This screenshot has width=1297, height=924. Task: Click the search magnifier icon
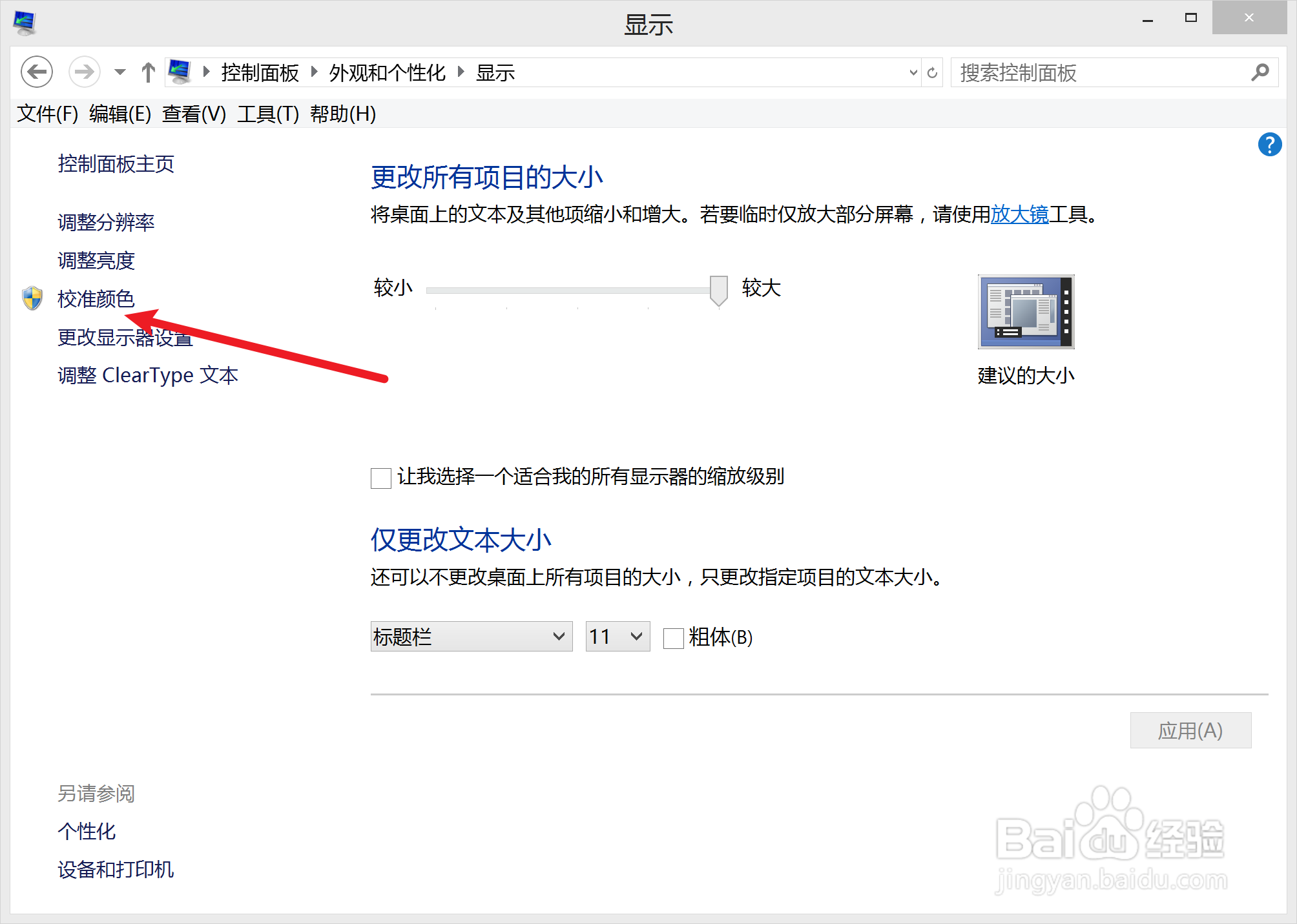(x=1260, y=72)
